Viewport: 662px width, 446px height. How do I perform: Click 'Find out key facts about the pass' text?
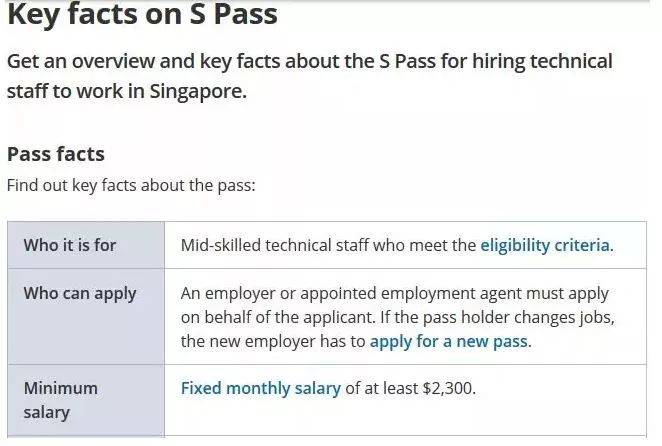[131, 186]
